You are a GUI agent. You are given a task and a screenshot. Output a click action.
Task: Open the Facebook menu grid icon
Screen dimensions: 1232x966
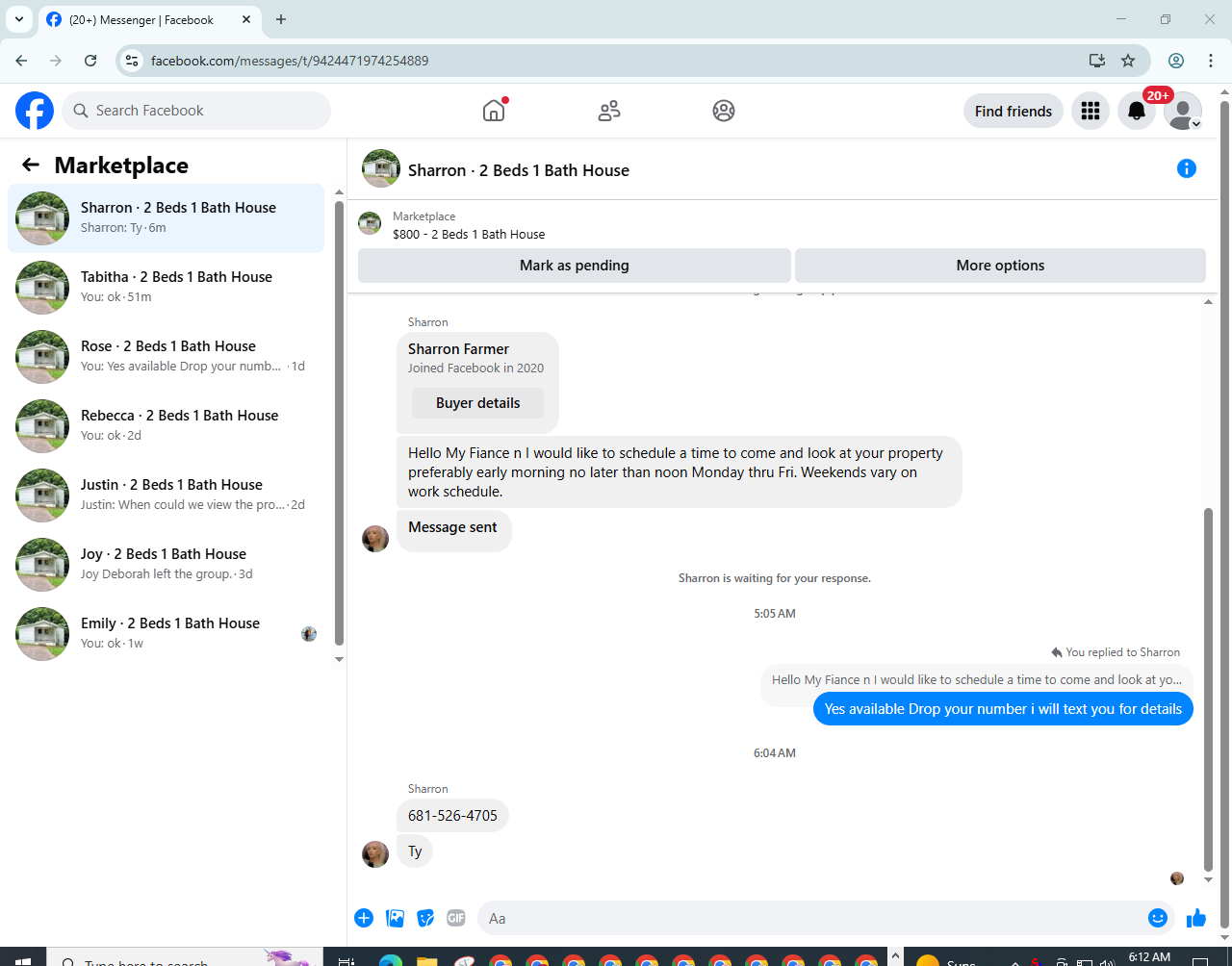click(x=1091, y=111)
